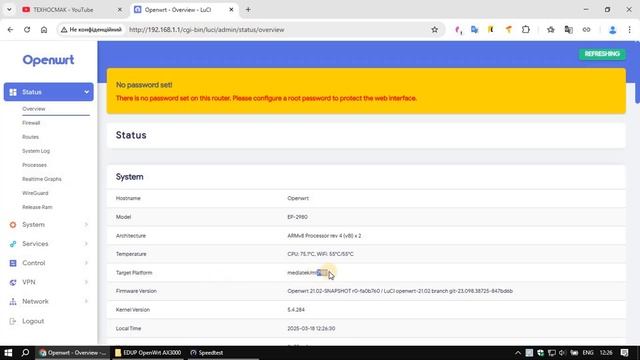Image resolution: width=640 pixels, height=360 pixels.
Task: Open the Processes page
Action: click(x=34, y=165)
